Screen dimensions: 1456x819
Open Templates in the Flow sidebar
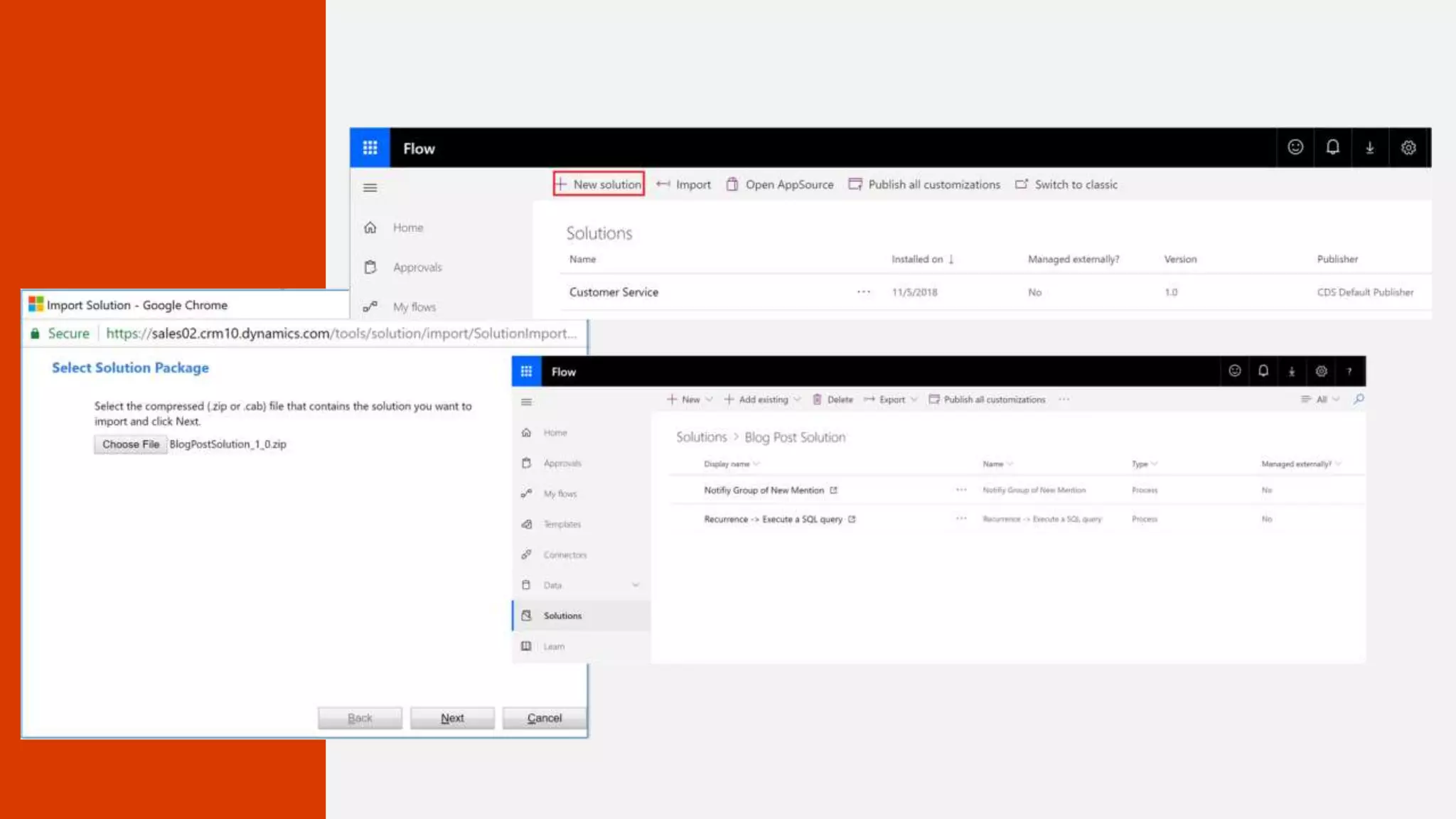pos(562,525)
